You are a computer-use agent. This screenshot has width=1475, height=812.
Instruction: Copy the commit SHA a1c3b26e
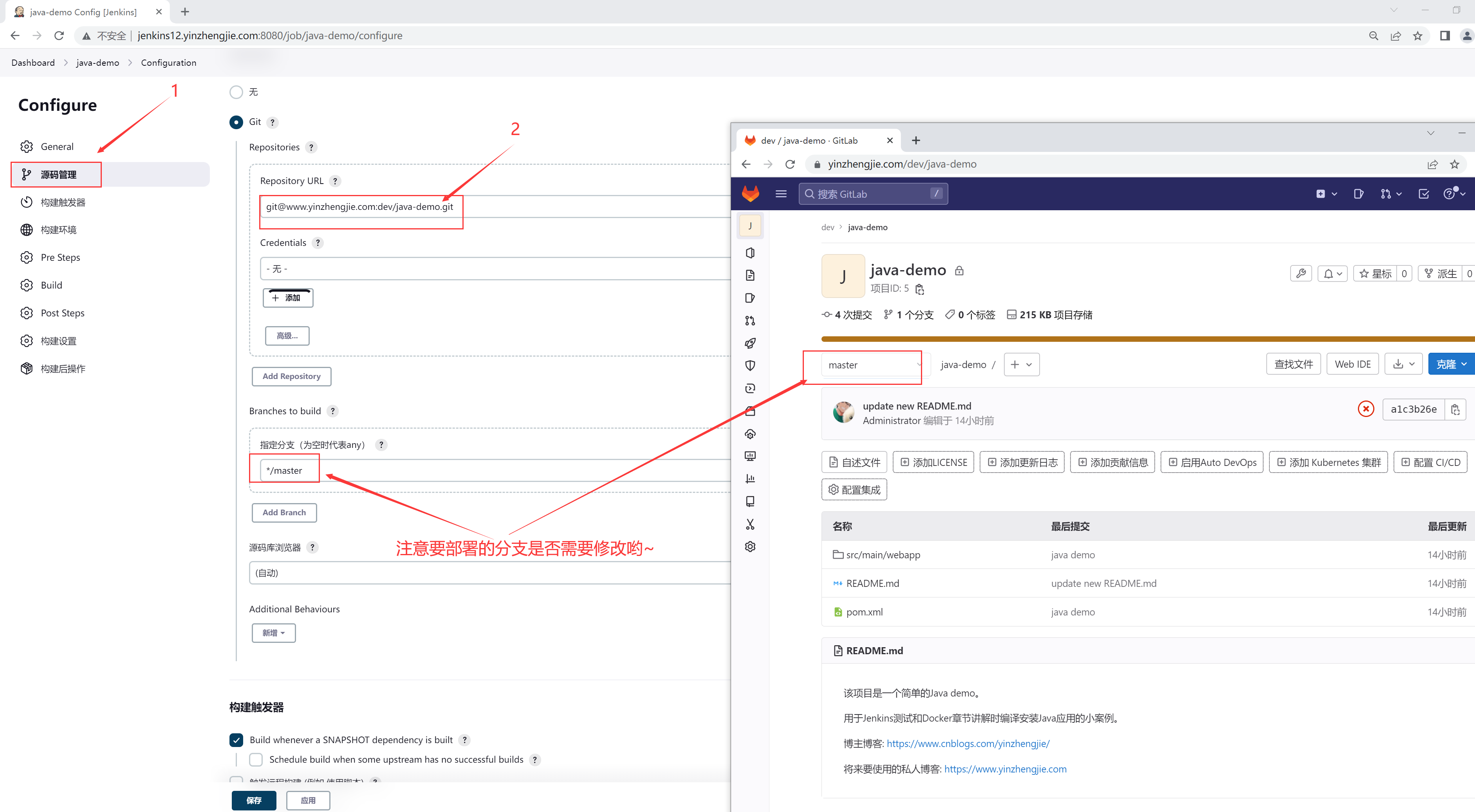(1455, 410)
